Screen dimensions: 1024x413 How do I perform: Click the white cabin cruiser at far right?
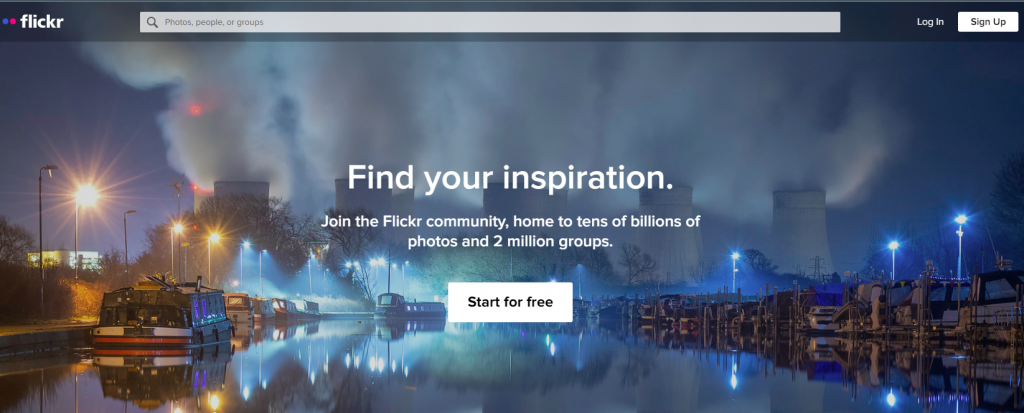tap(996, 297)
